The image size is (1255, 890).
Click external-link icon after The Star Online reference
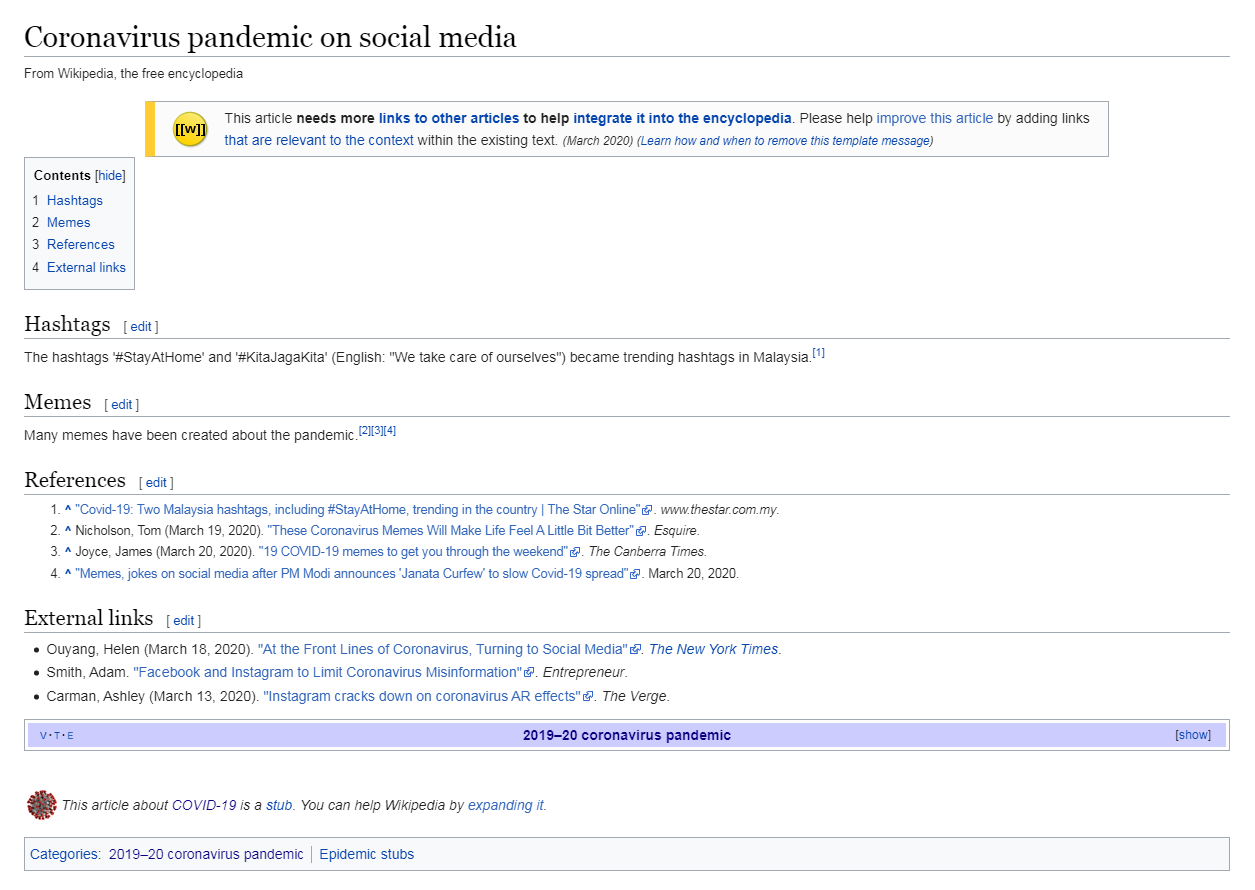[x=647, y=511]
